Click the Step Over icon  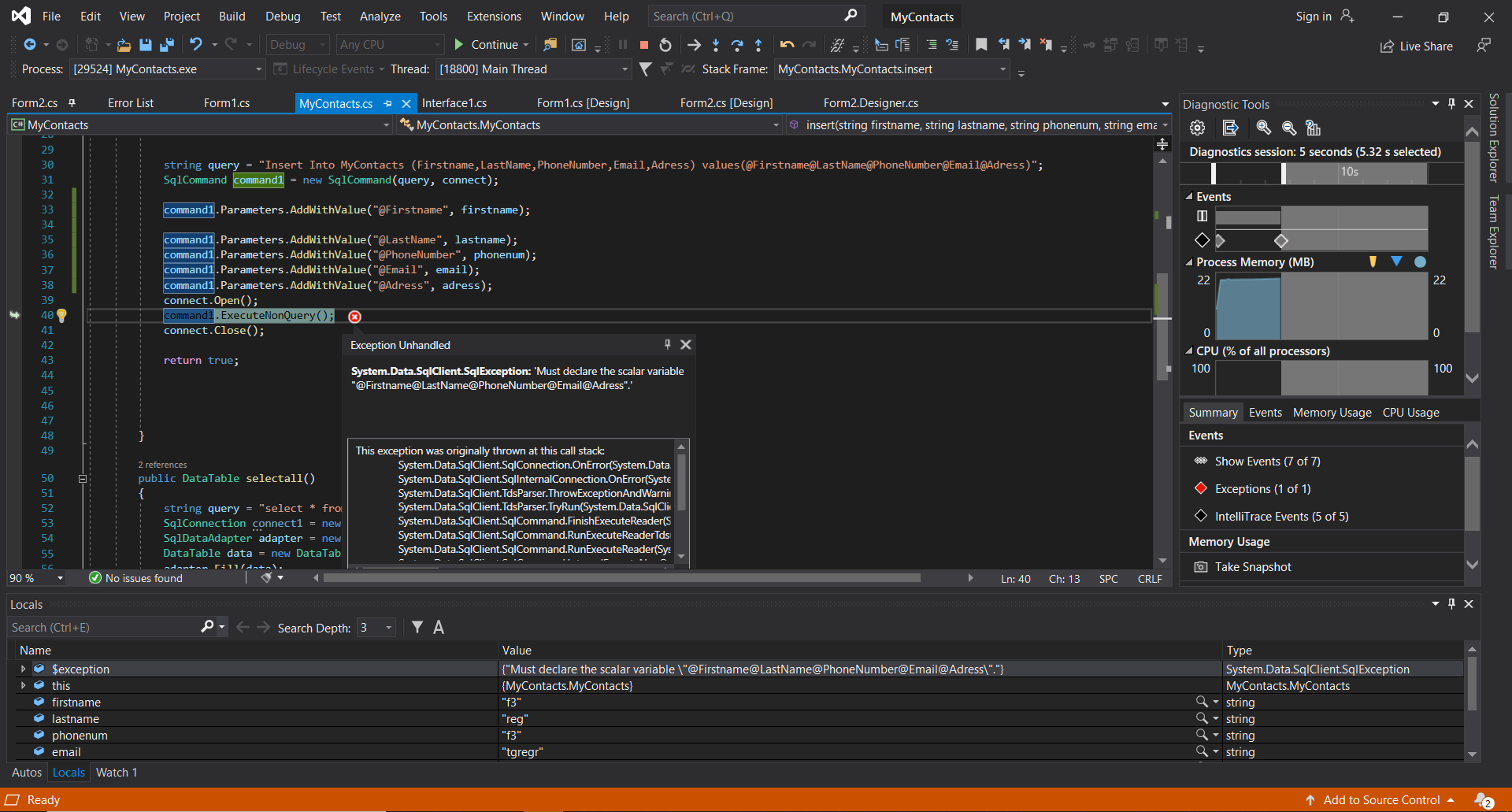pos(737,45)
